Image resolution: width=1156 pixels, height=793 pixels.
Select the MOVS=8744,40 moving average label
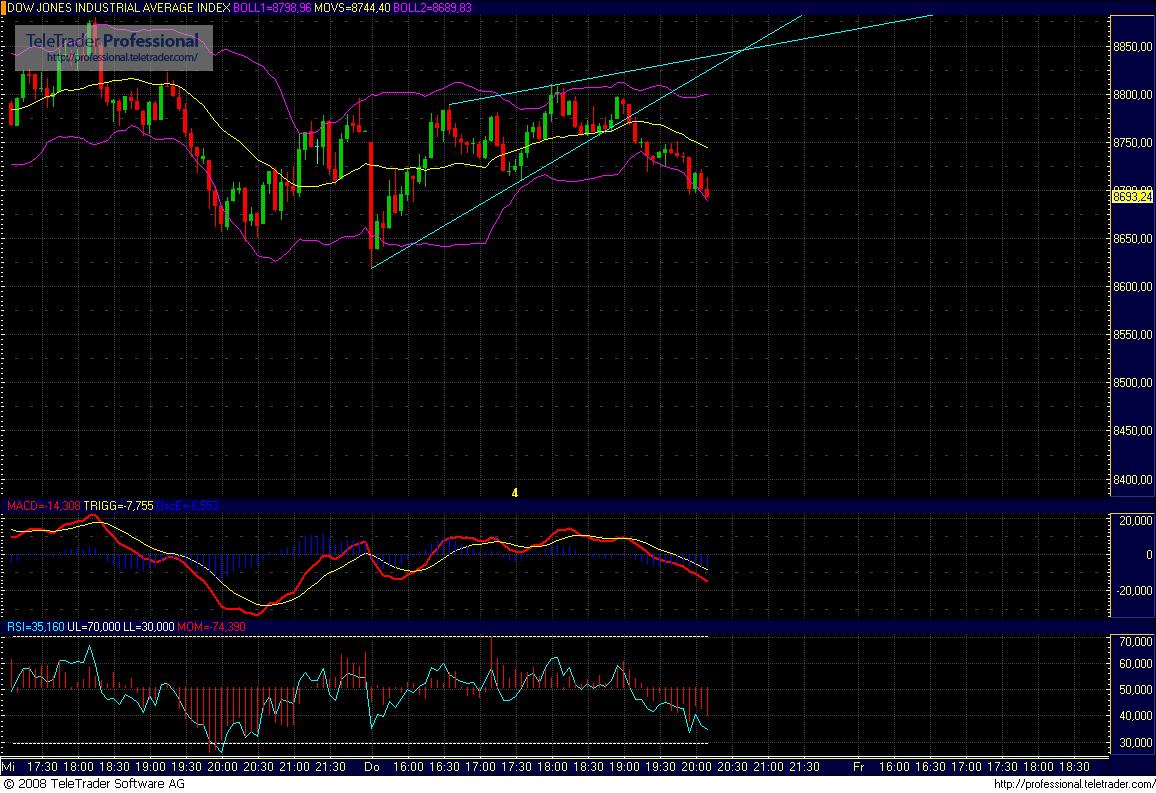click(x=352, y=7)
